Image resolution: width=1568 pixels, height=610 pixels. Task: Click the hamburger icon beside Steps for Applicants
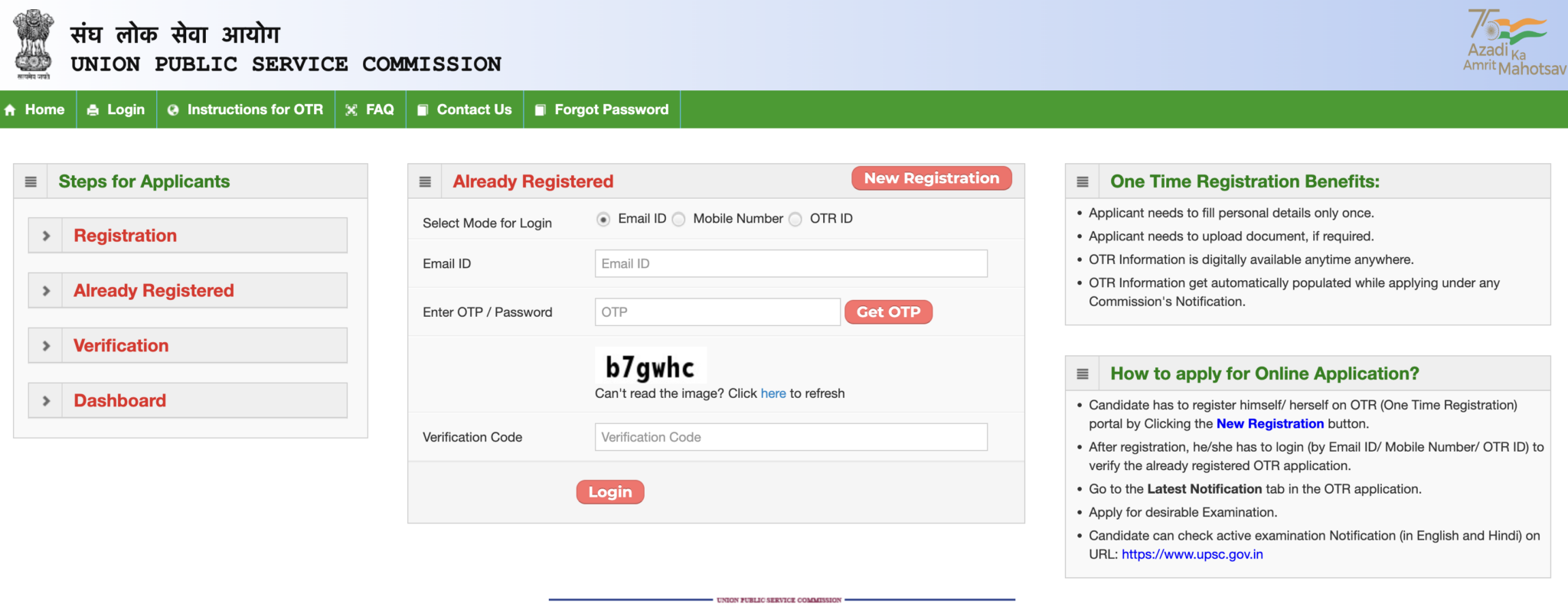(x=31, y=182)
